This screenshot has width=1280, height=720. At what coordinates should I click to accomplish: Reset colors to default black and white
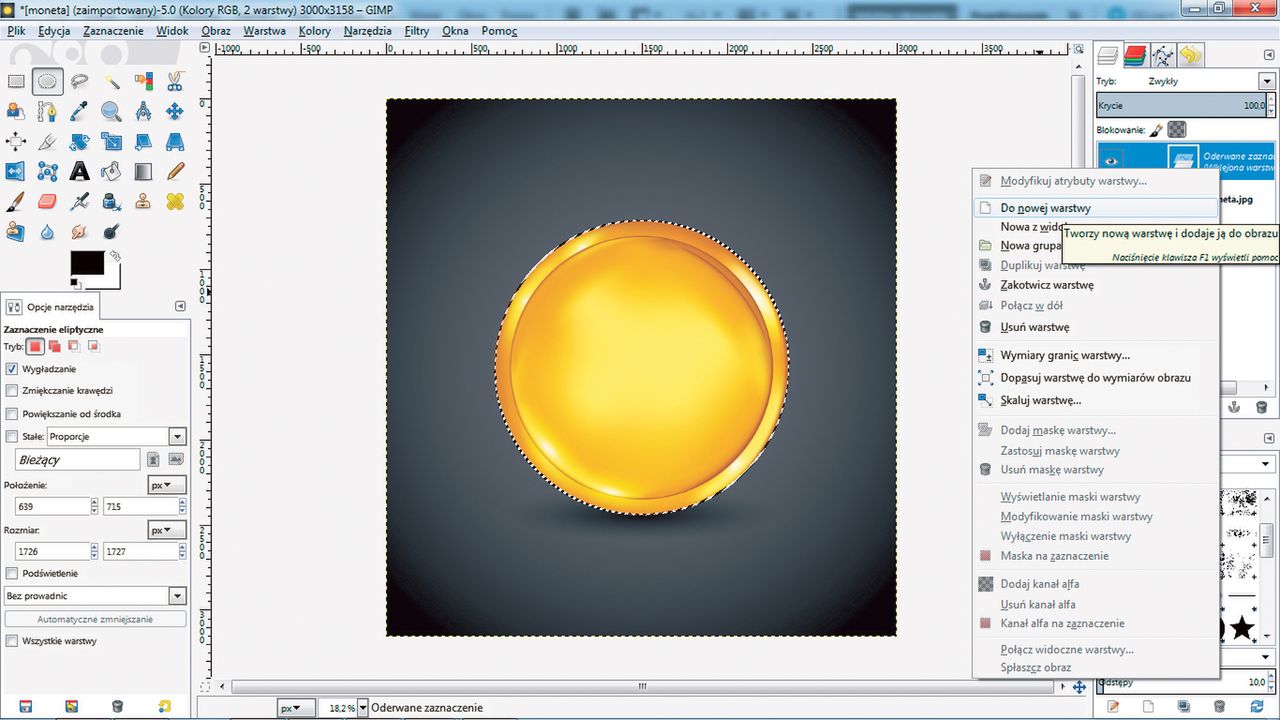pyautogui.click(x=75, y=283)
